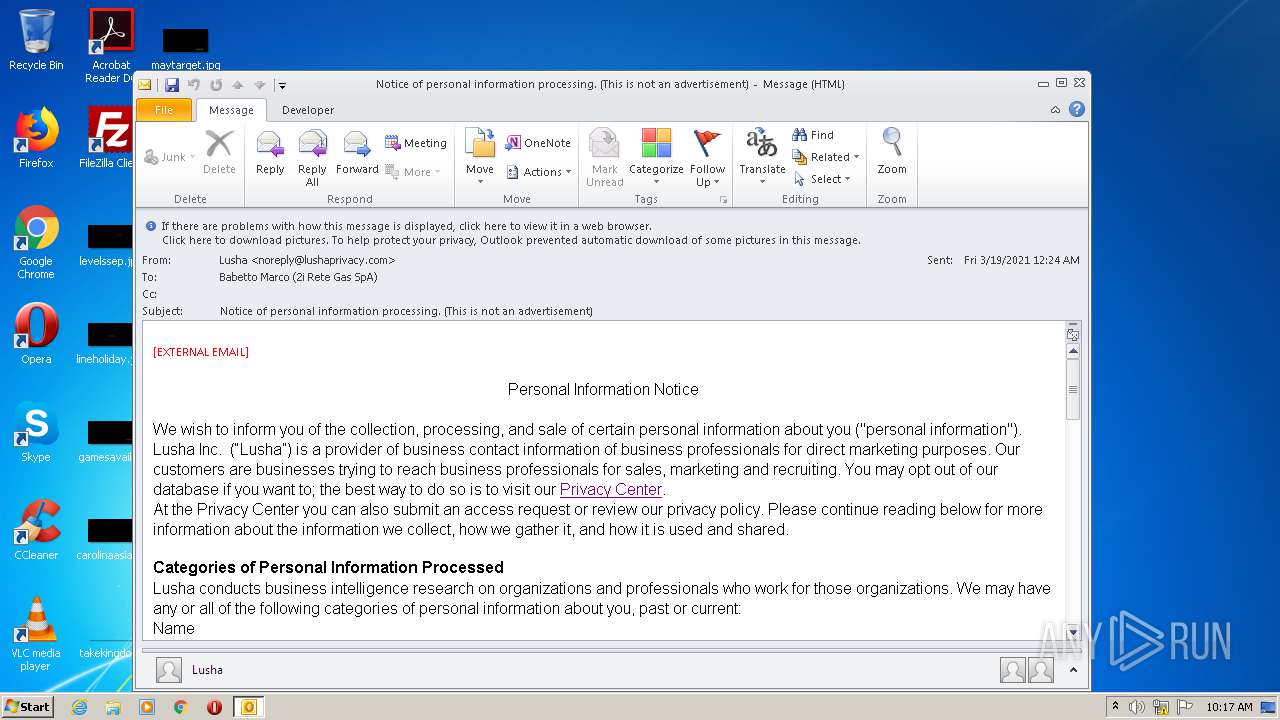Screen dimensions: 1280x720
Task: Open Outlook Help question mark icon
Action: point(1077,110)
